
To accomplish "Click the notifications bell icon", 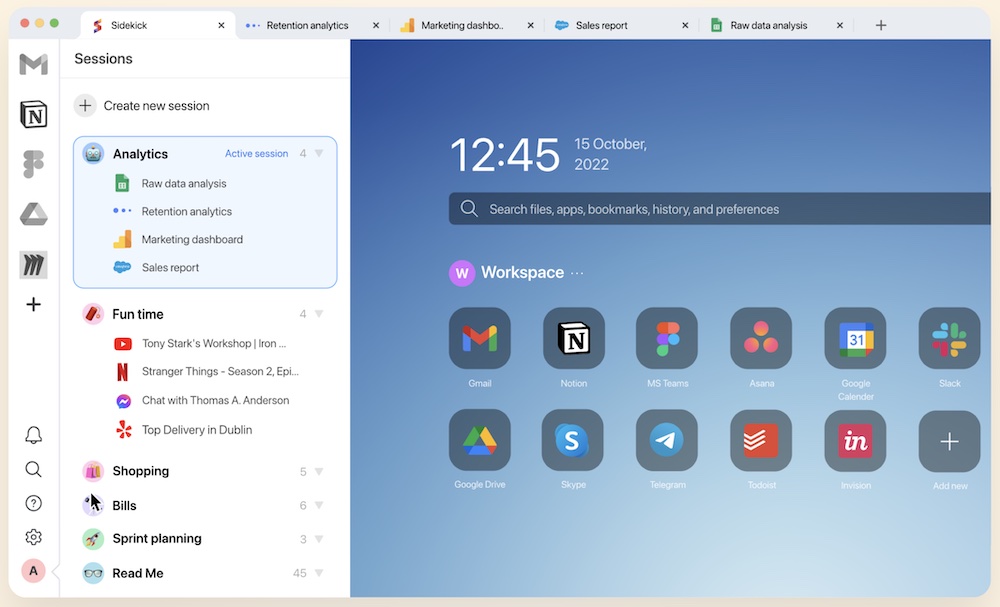I will 33,435.
